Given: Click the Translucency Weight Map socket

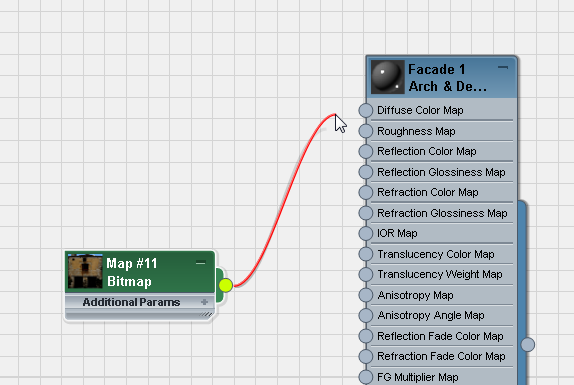Looking at the screenshot, I should point(365,274).
